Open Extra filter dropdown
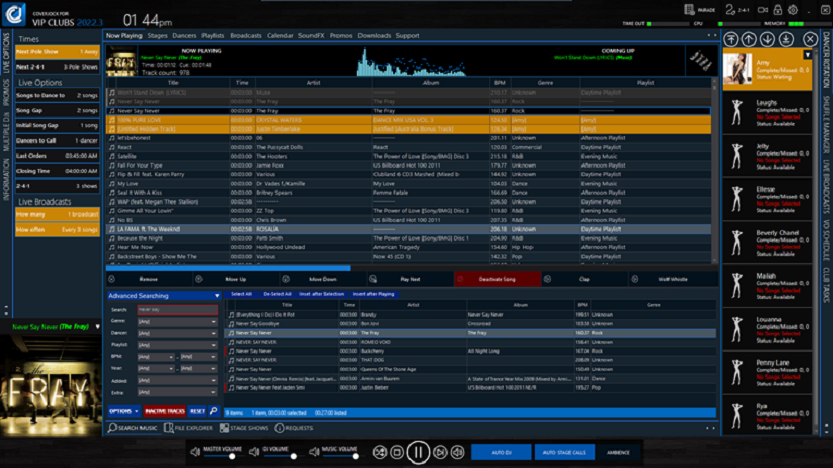The height and width of the screenshot is (468, 833). tap(177, 392)
